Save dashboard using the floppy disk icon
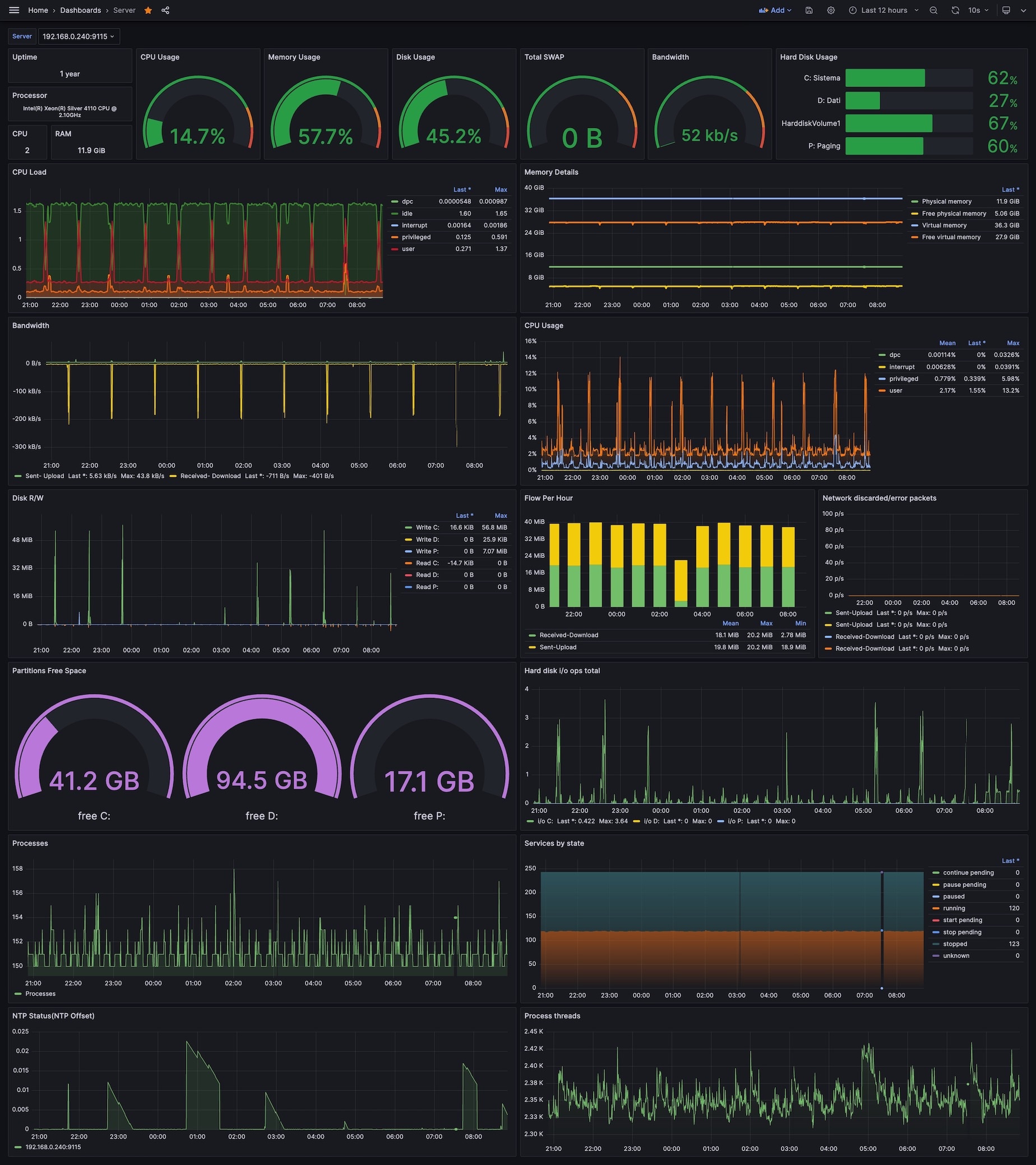This screenshot has width=1036, height=1165. click(x=808, y=10)
